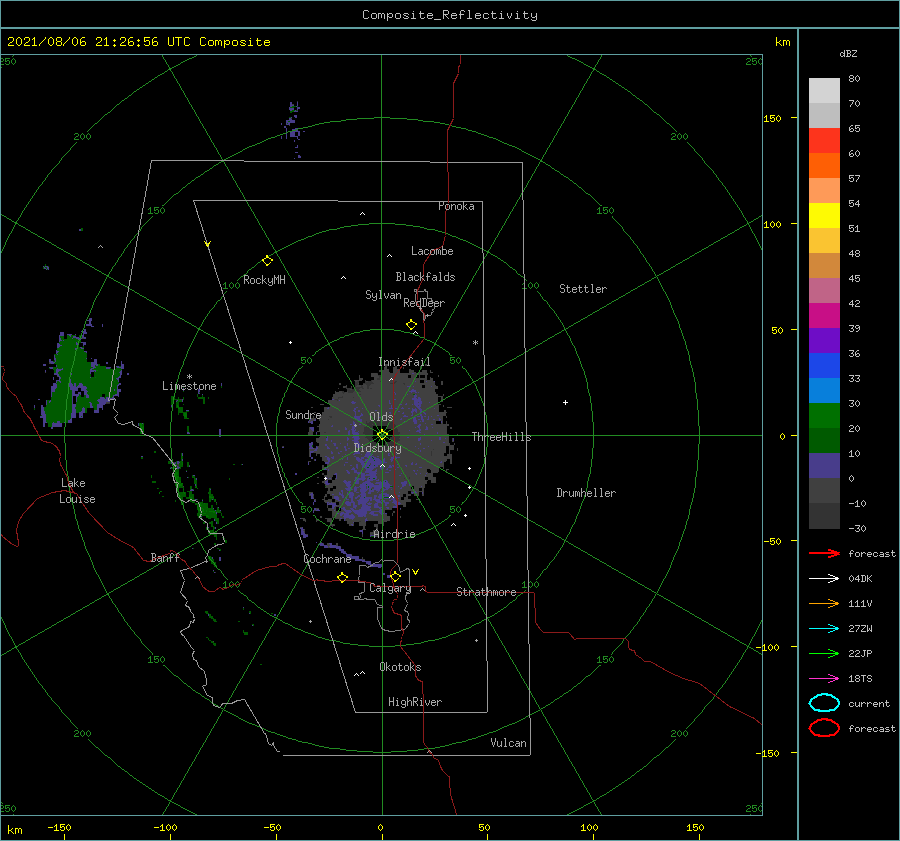Image resolution: width=900 pixels, height=841 pixels.
Task: Click the cyan current ellipse icon
Action: pyautogui.click(x=824, y=703)
